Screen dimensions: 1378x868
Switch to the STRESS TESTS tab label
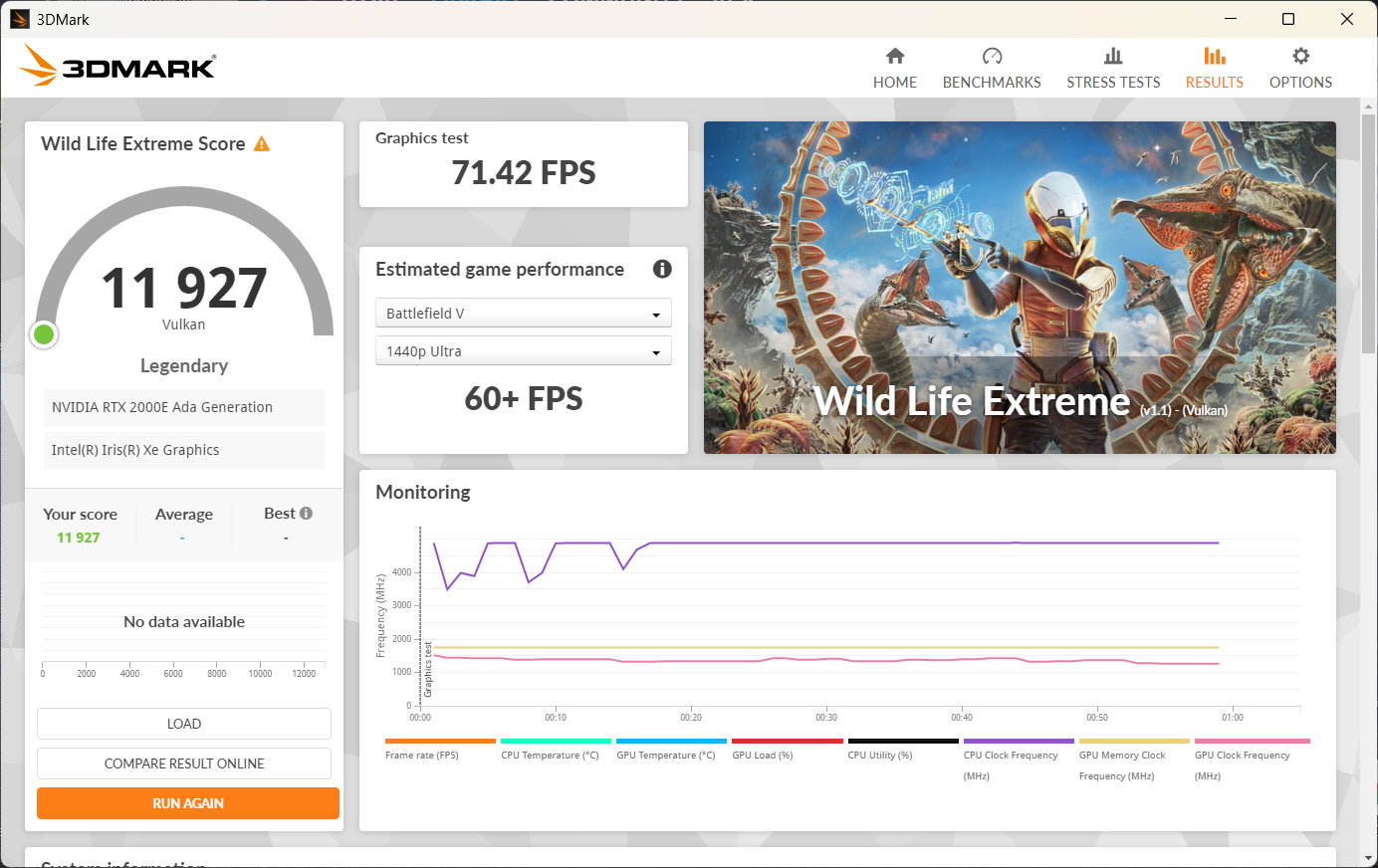pyautogui.click(x=1113, y=83)
